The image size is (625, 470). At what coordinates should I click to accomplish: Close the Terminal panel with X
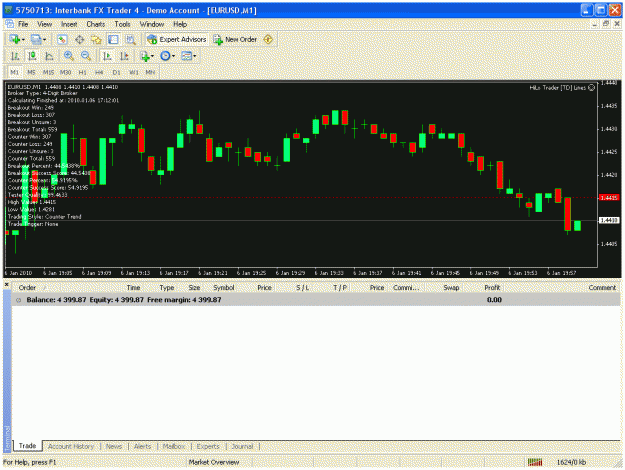7,285
